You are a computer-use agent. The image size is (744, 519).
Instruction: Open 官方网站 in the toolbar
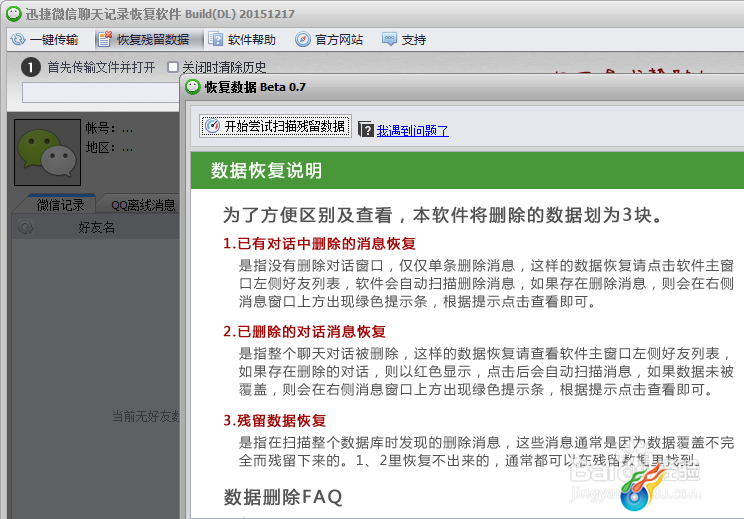329,39
